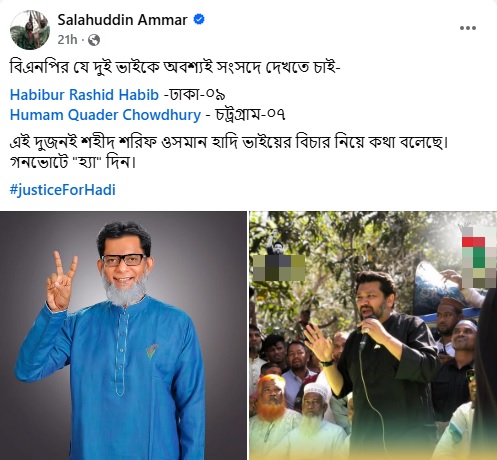Image resolution: width=497 pixels, height=460 pixels.
Task: Click the blurred flag logo in rally photo
Action: pyautogui.click(x=479, y=257)
